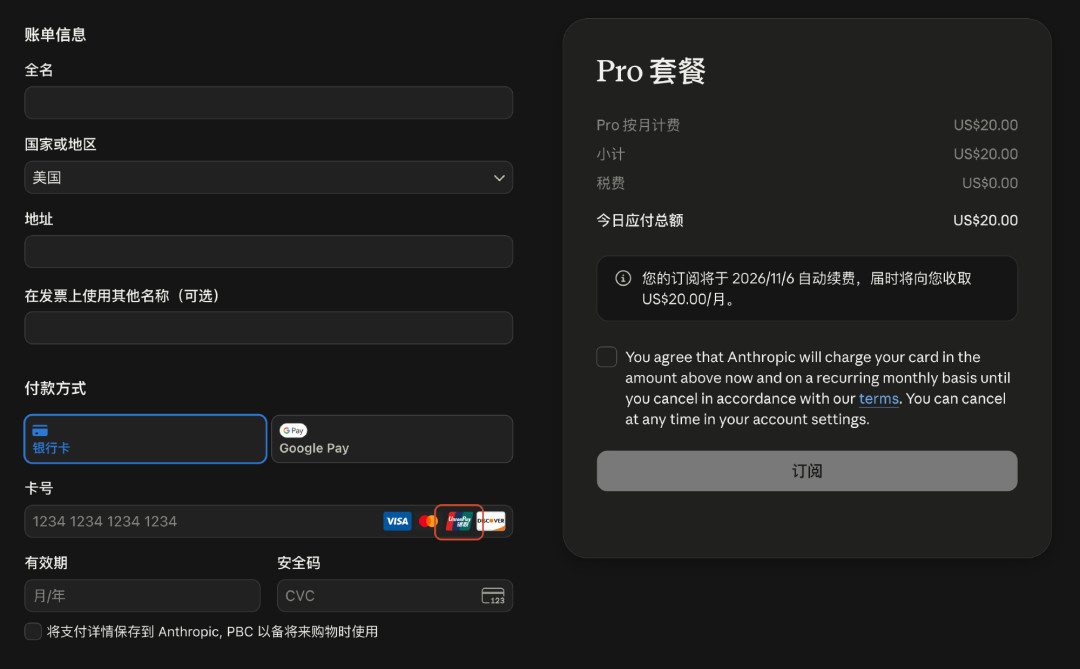The width and height of the screenshot is (1080, 669).
Task: Click the 账单信息 section heading
Action: coord(55,34)
